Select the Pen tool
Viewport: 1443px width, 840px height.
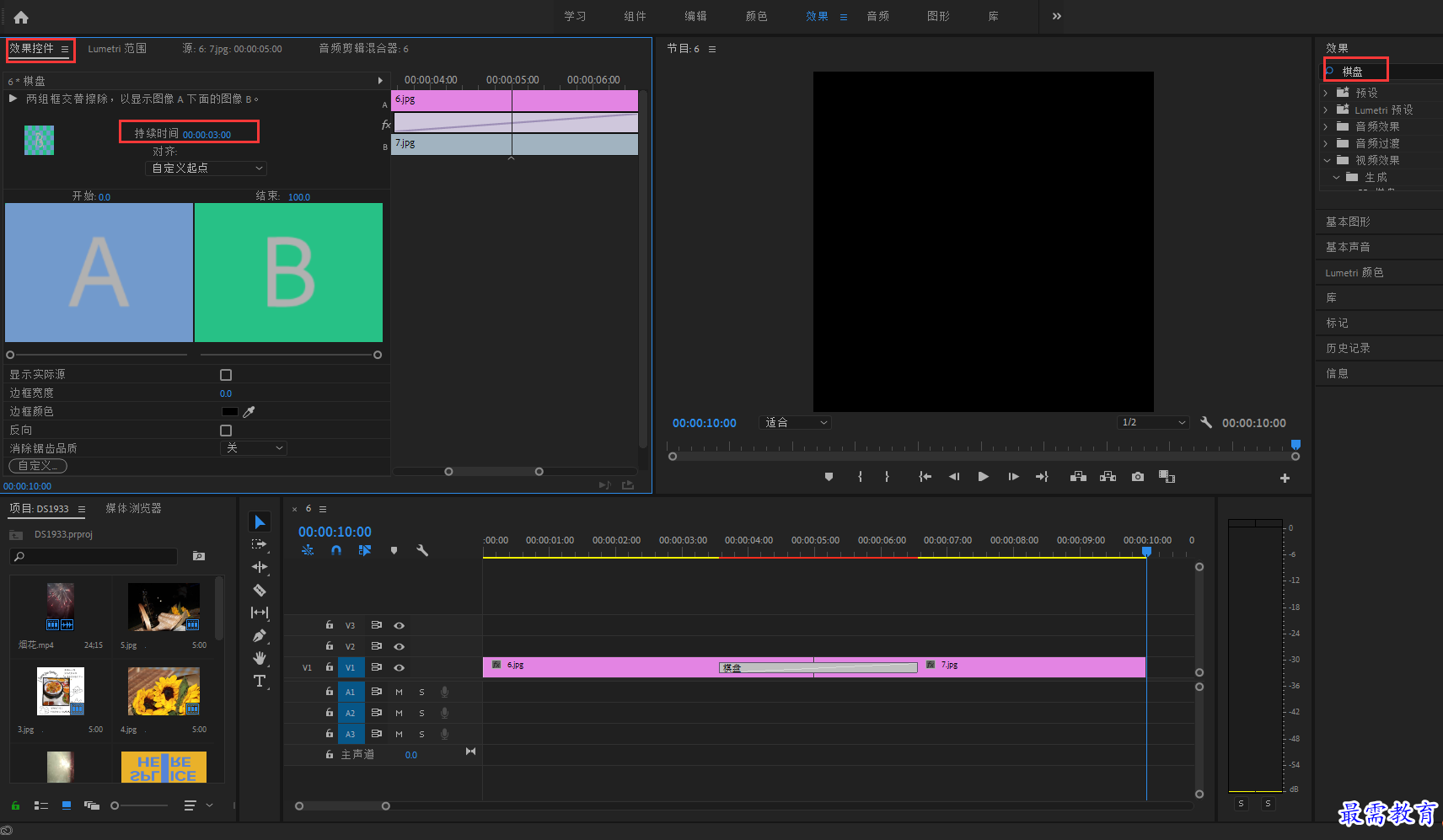coord(260,636)
